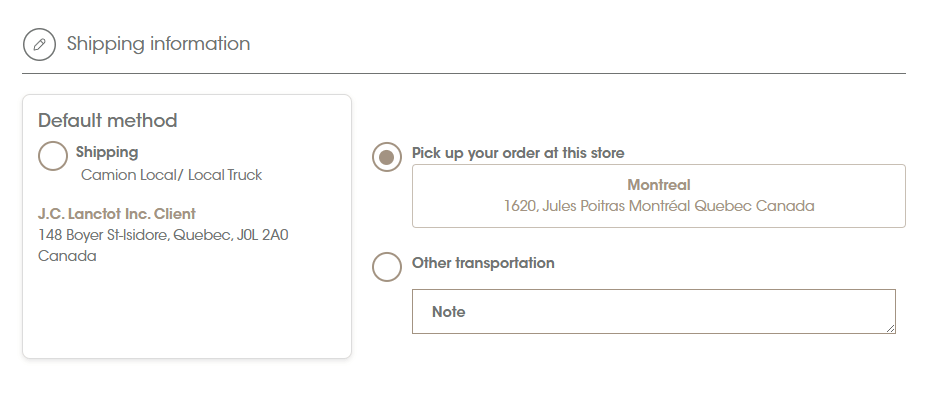Click the 1620, Jules Poitras address text
928x394 pixels.
tap(659, 206)
